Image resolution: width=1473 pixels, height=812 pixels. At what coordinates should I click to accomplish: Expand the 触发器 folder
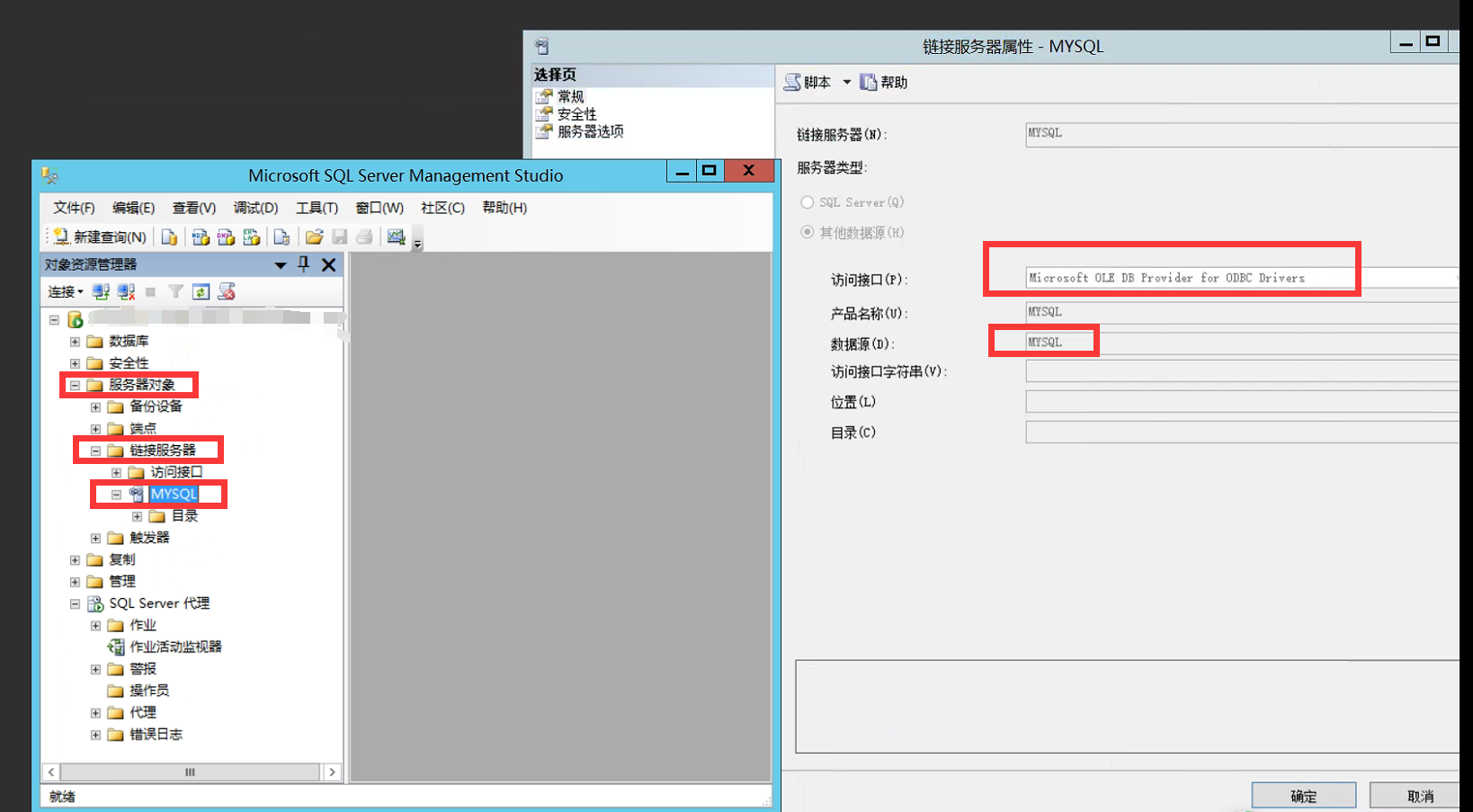coord(95,538)
